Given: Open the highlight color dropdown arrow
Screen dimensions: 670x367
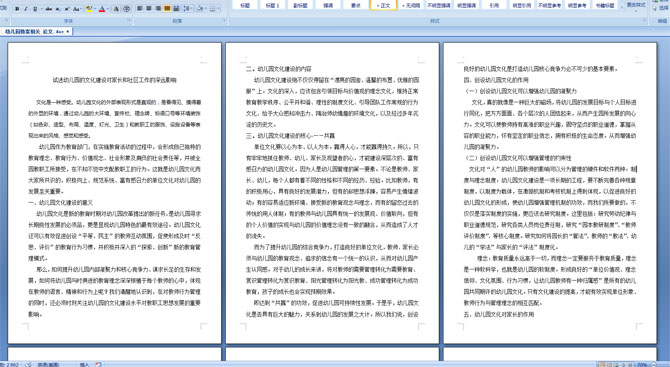Looking at the screenshot, I should [x=94, y=9].
